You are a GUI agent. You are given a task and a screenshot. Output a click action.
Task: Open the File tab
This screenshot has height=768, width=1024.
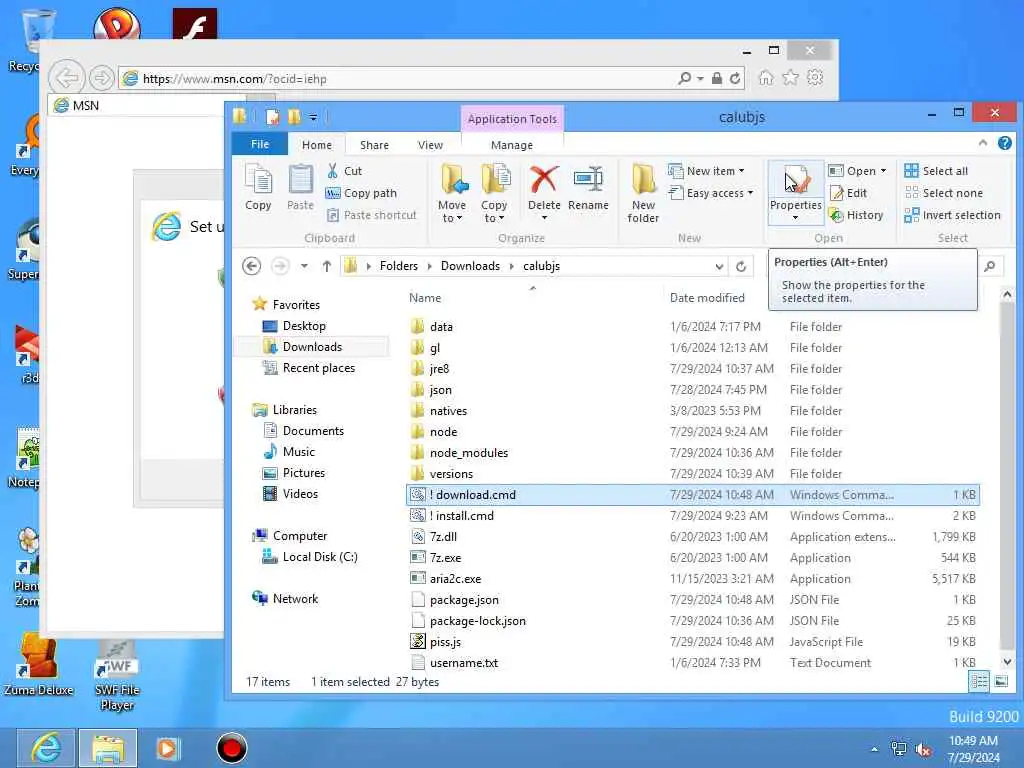[260, 144]
